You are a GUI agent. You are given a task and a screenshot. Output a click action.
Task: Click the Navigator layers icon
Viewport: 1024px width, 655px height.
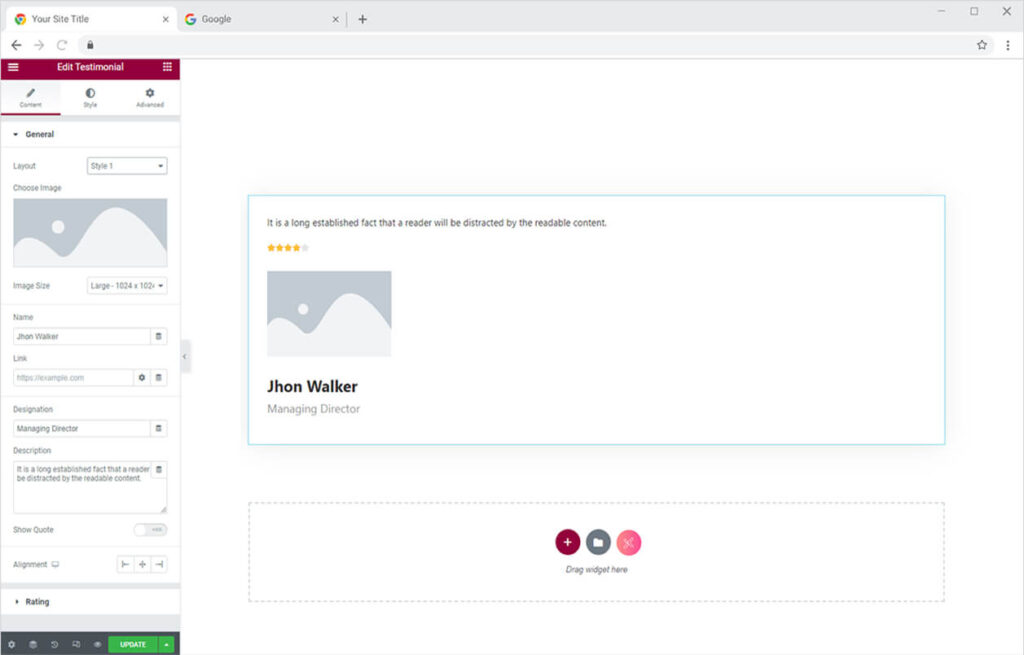[33, 645]
